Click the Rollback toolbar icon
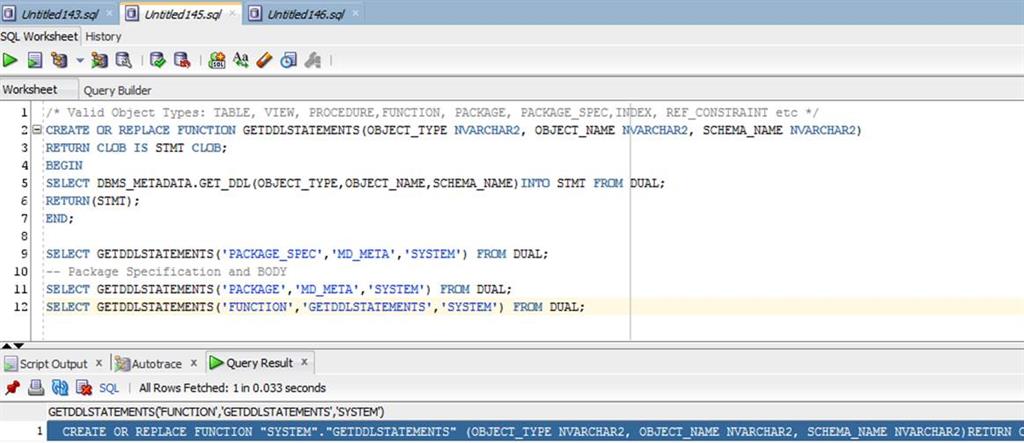The height and width of the screenshot is (443, 1024). point(182,61)
